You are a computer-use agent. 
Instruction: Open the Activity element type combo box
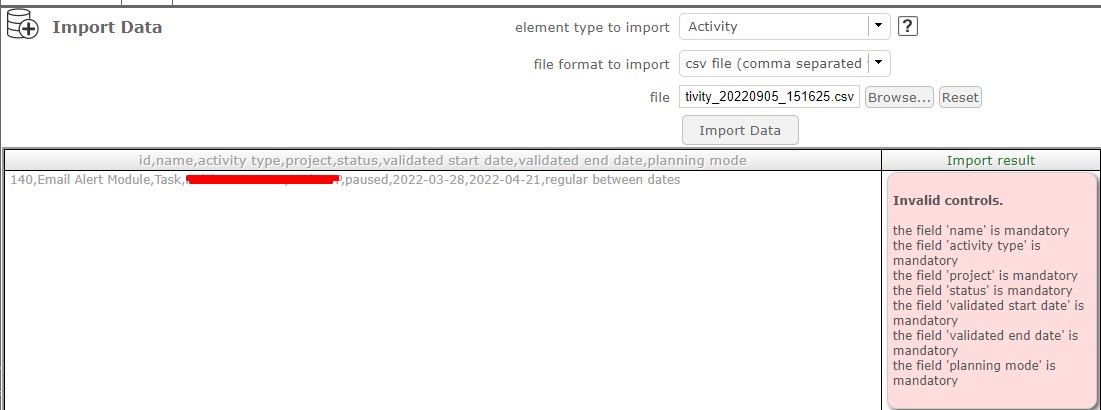click(x=772, y=27)
